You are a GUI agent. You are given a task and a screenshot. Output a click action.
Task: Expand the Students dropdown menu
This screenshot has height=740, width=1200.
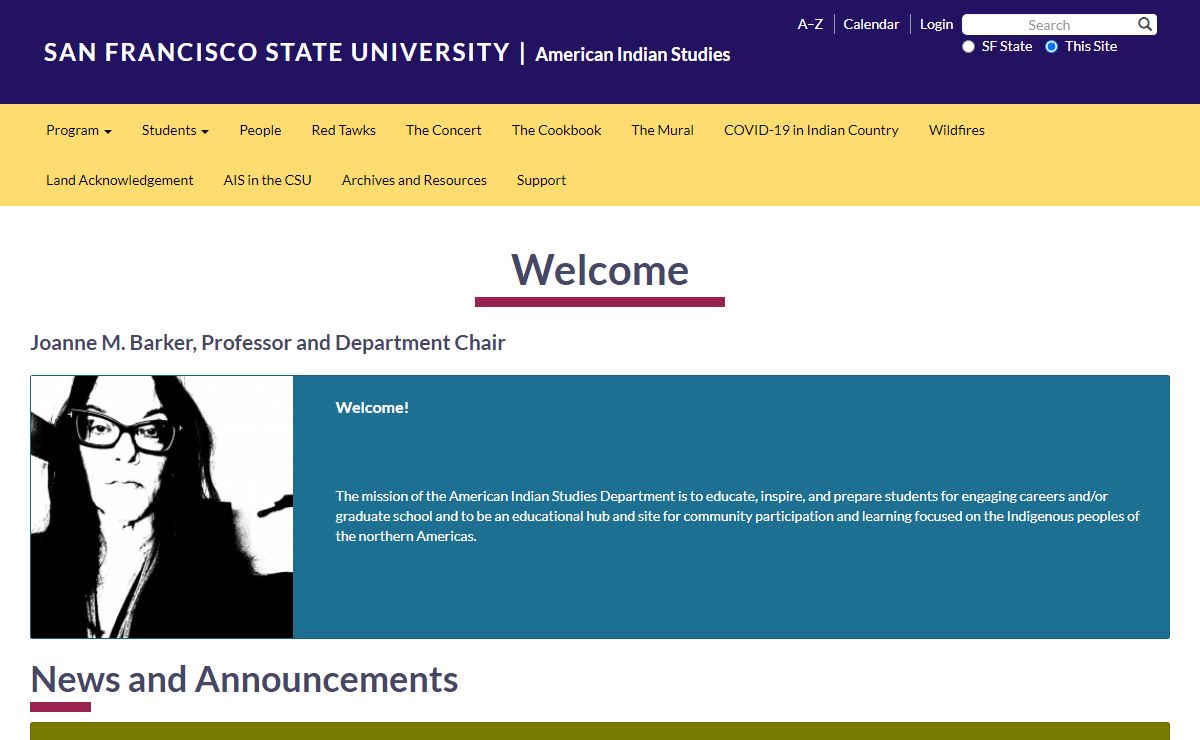(175, 130)
